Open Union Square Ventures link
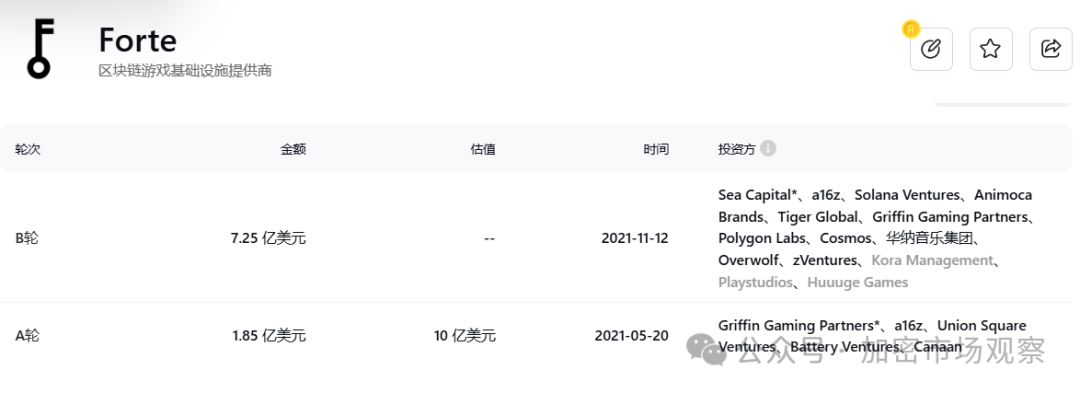Viewport: 1080px width, 393px height. (x=872, y=336)
